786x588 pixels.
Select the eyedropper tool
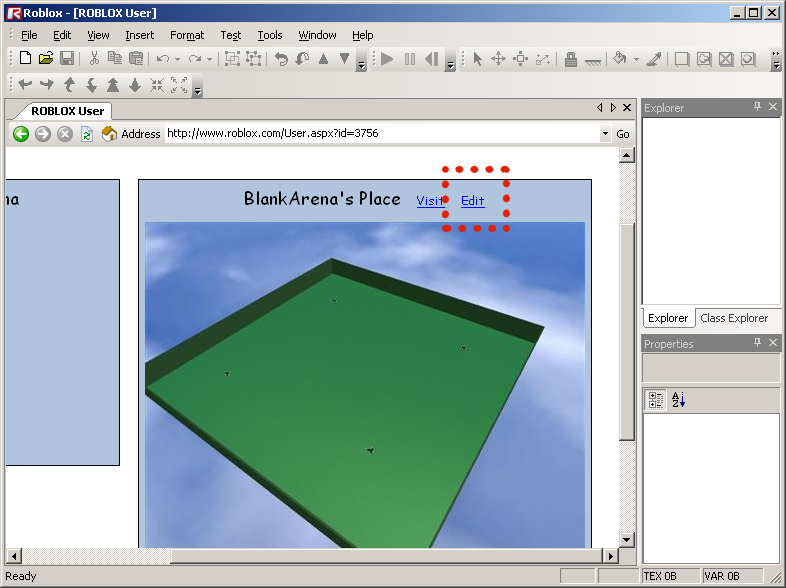coord(654,59)
